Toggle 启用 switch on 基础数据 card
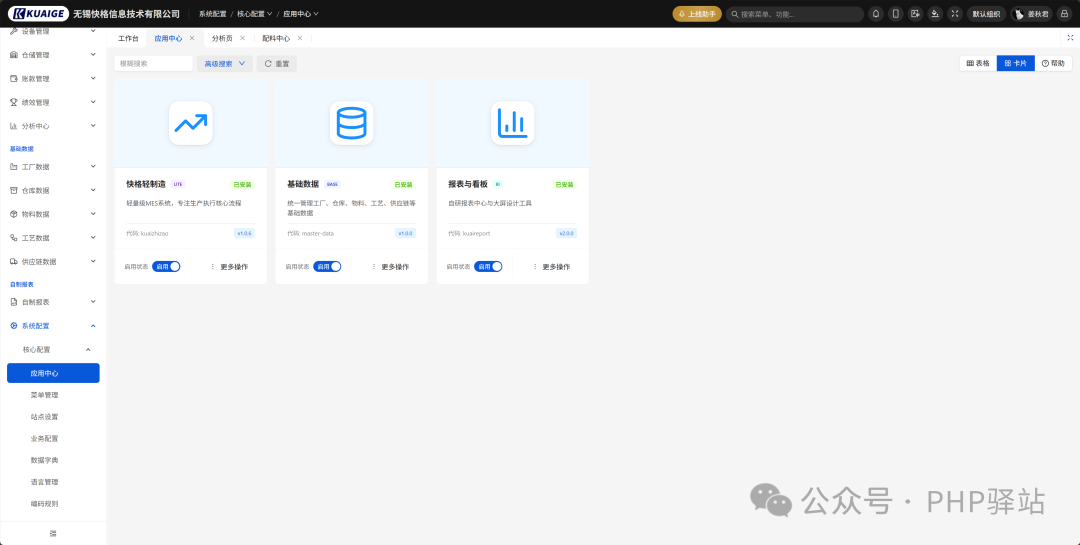Image resolution: width=1080 pixels, height=545 pixels. click(x=327, y=267)
